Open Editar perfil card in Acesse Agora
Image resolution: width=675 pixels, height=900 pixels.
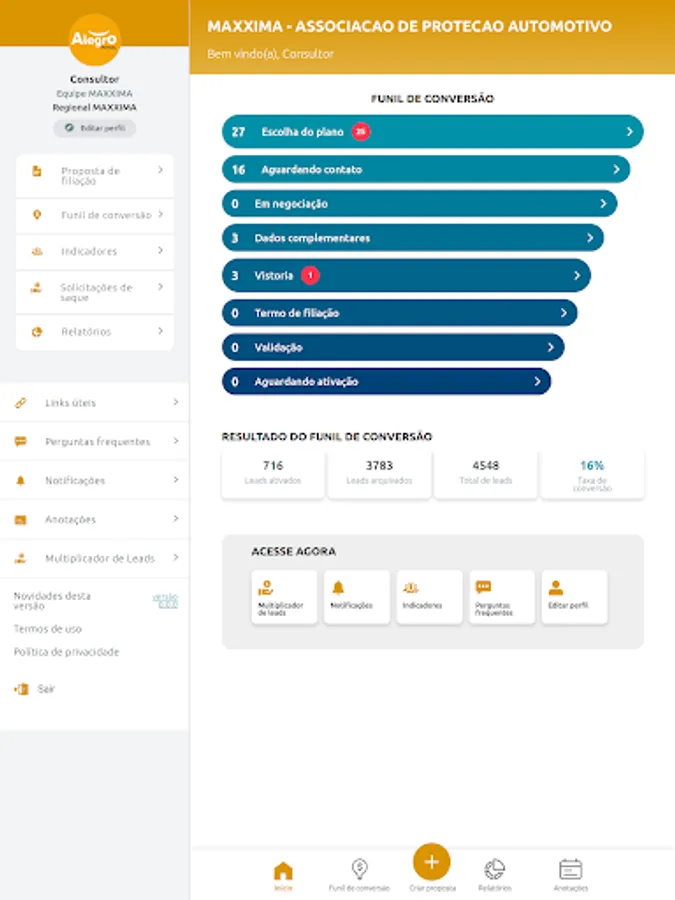pyautogui.click(x=574, y=597)
